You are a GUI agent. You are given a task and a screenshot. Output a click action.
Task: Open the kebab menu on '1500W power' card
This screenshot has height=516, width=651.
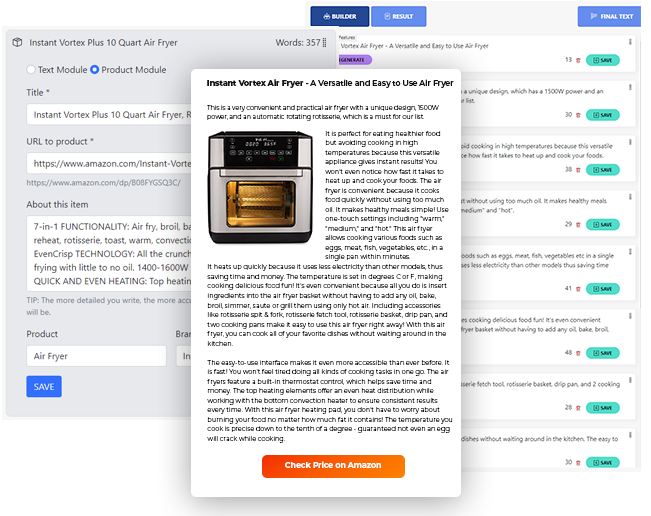pyautogui.click(x=630, y=88)
